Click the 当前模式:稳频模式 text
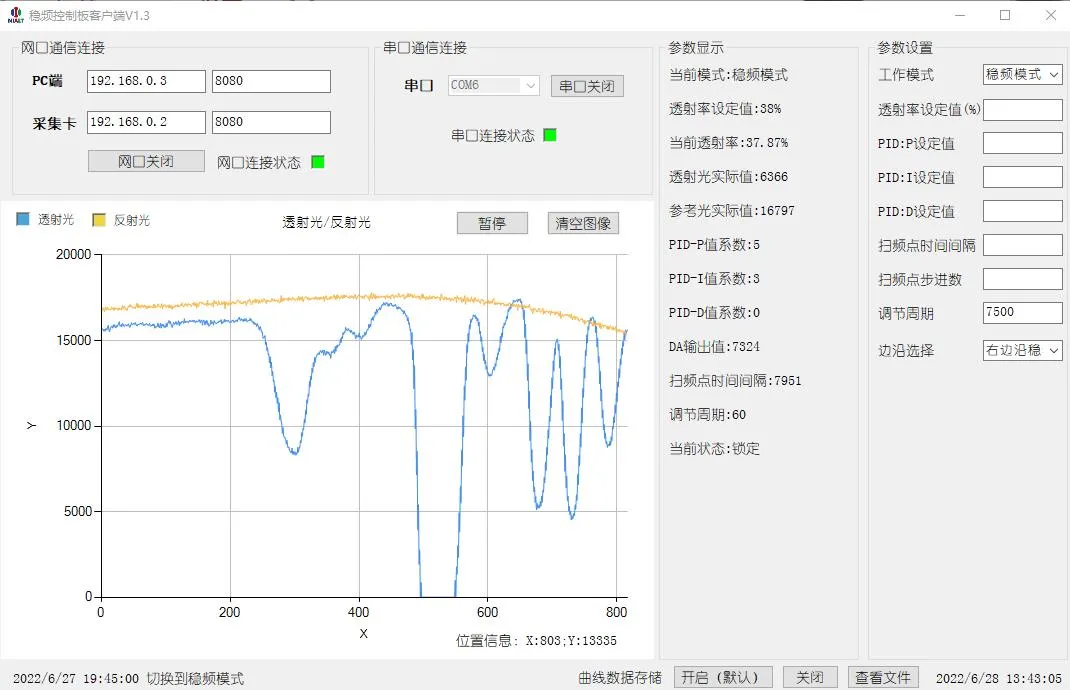The height and width of the screenshot is (690, 1070). [728, 74]
